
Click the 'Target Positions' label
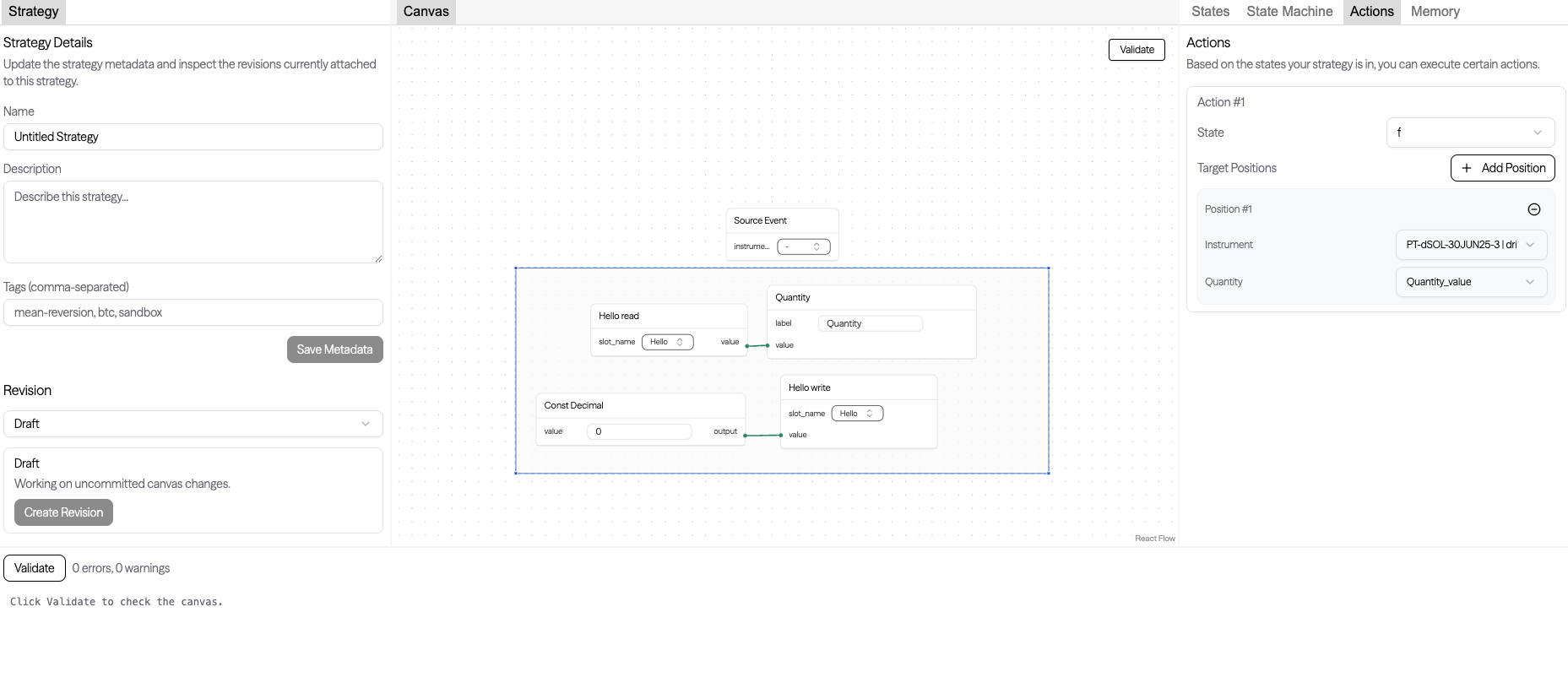click(1237, 168)
